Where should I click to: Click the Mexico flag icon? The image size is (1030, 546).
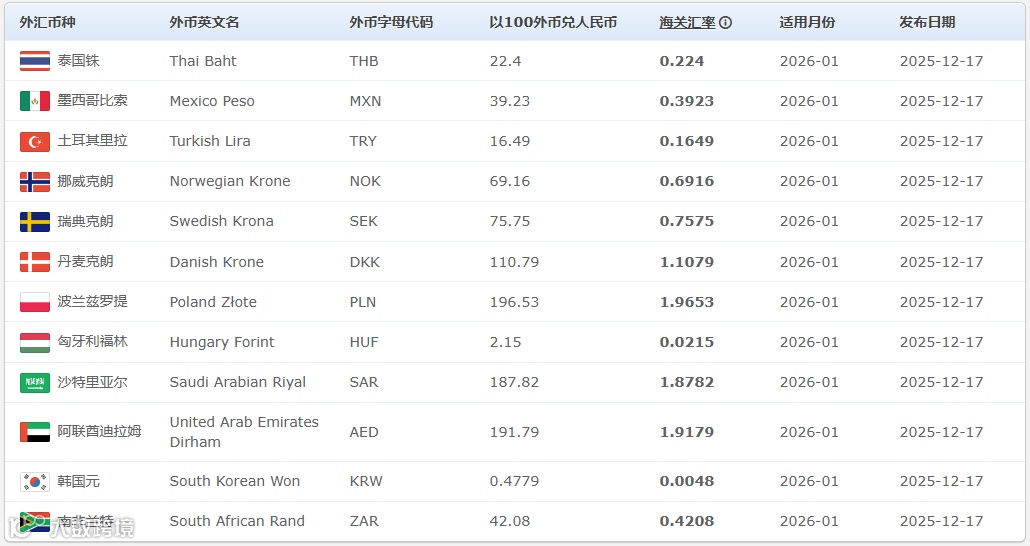(x=35, y=101)
